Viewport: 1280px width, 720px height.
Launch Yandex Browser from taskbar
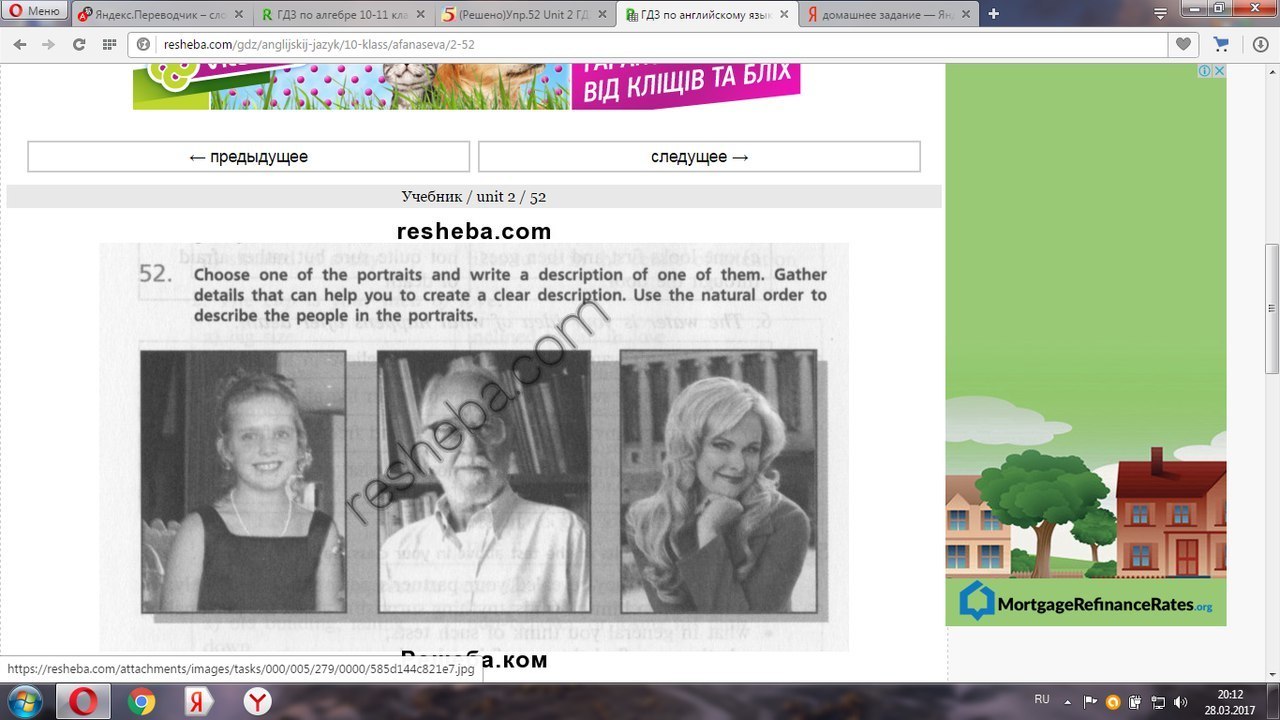(258, 702)
